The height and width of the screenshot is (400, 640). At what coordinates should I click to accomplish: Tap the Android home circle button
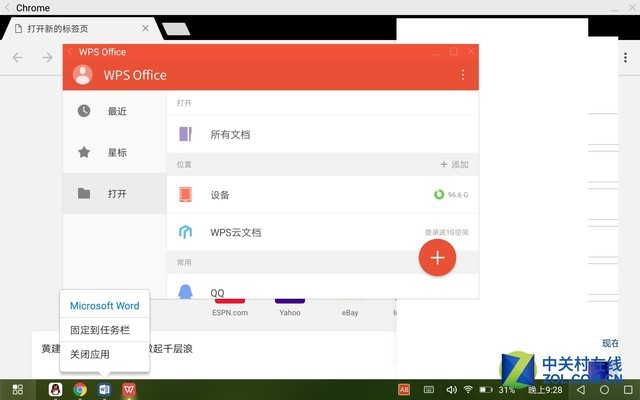604,390
